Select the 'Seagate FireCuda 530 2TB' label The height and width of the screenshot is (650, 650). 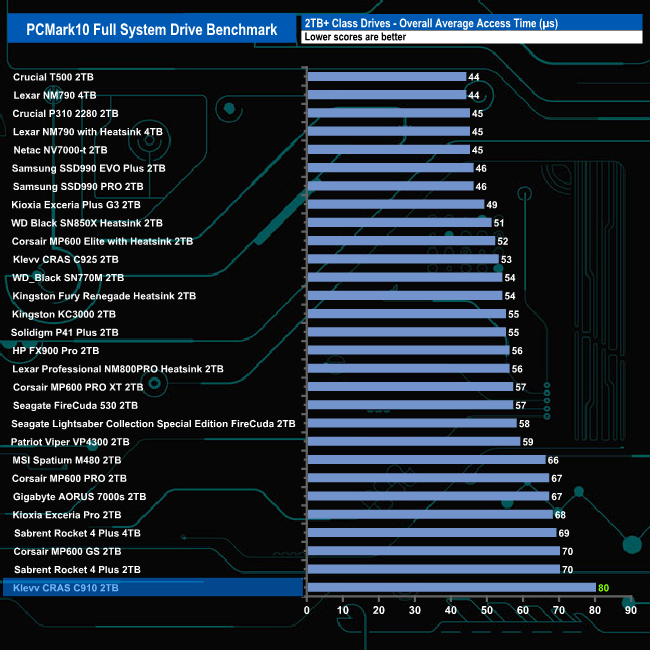(75, 405)
